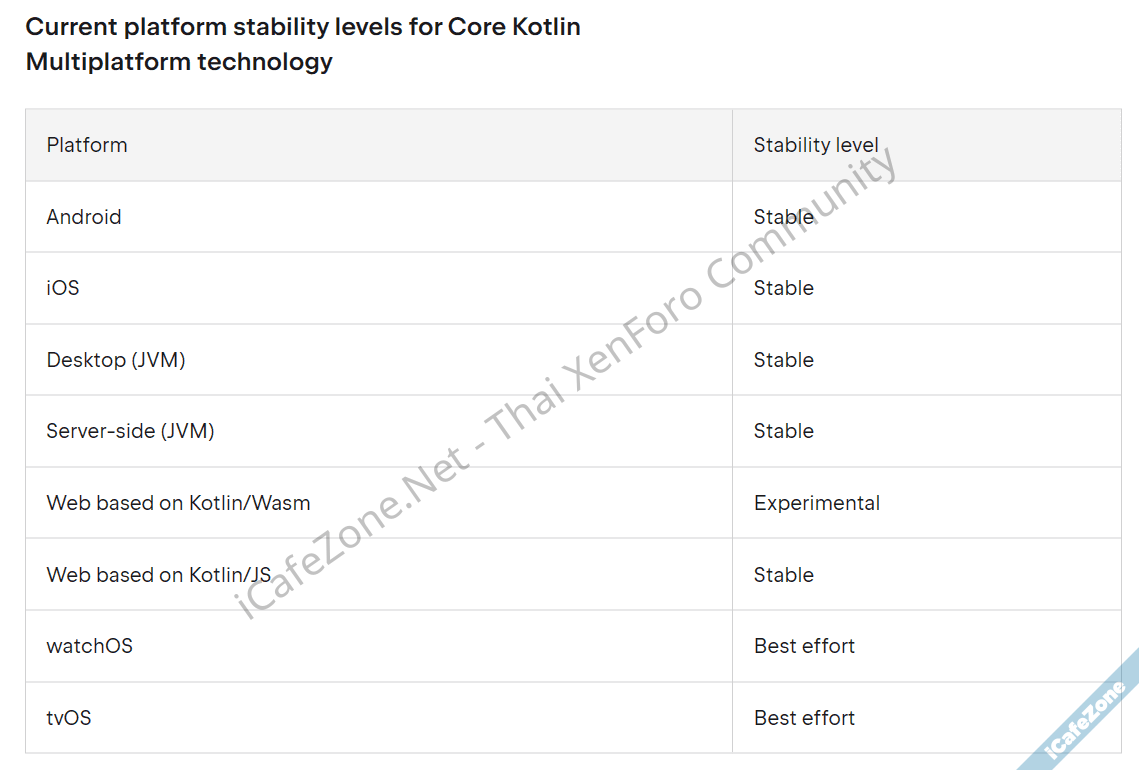Click the Platform column header
The height and width of the screenshot is (770, 1139).
click(87, 145)
